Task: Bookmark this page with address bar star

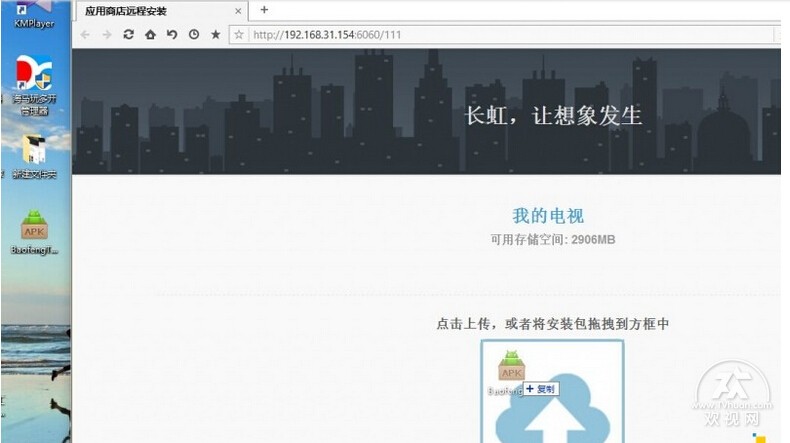Action: tap(239, 34)
